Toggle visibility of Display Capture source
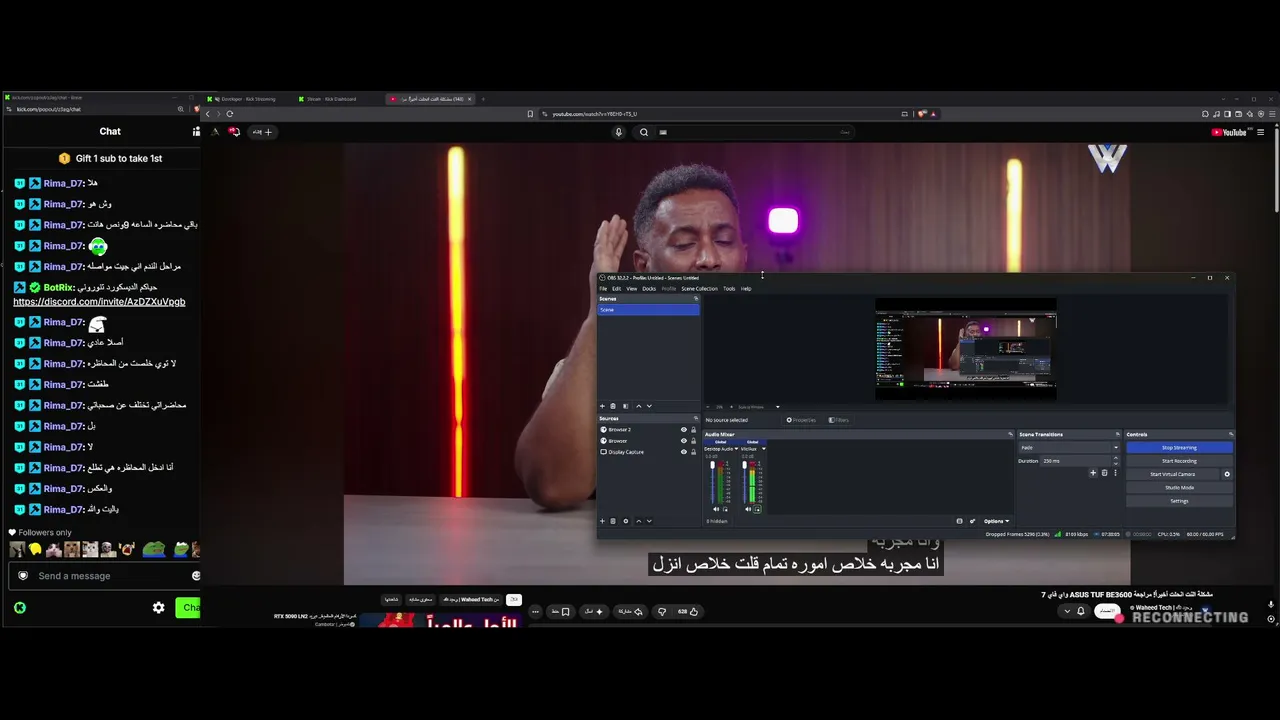 click(x=684, y=452)
